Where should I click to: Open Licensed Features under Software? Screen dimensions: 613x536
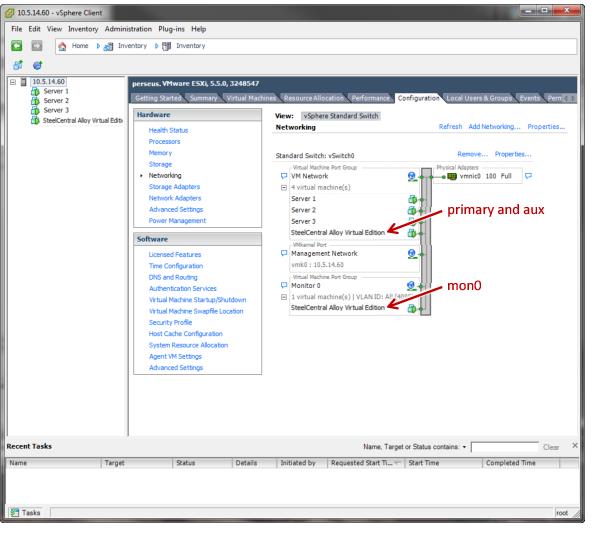pyautogui.click(x=175, y=255)
